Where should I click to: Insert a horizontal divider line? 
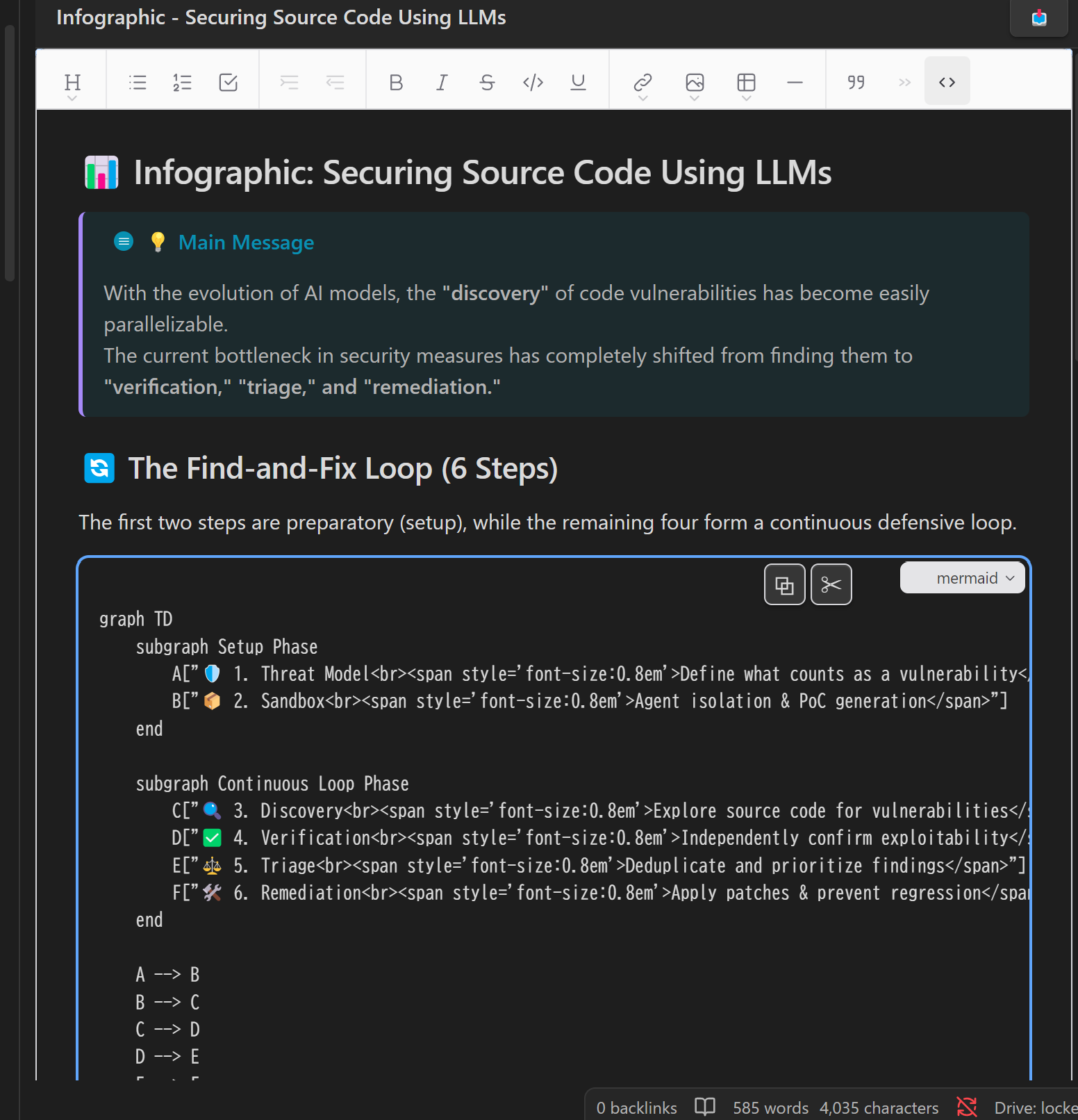pos(795,83)
